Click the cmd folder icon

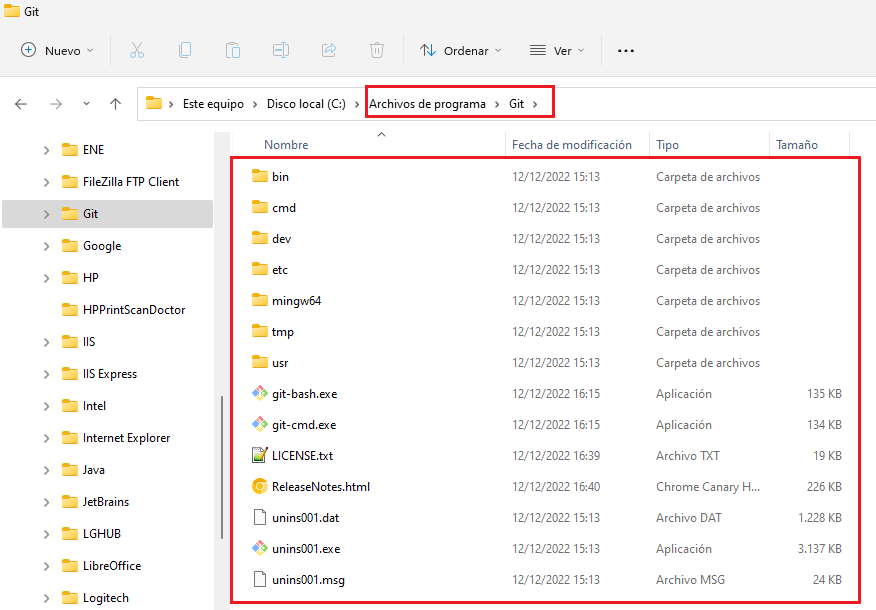click(259, 207)
